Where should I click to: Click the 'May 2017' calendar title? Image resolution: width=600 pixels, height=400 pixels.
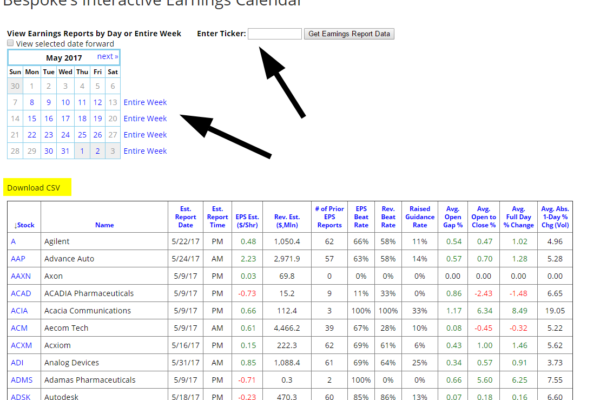(x=64, y=58)
